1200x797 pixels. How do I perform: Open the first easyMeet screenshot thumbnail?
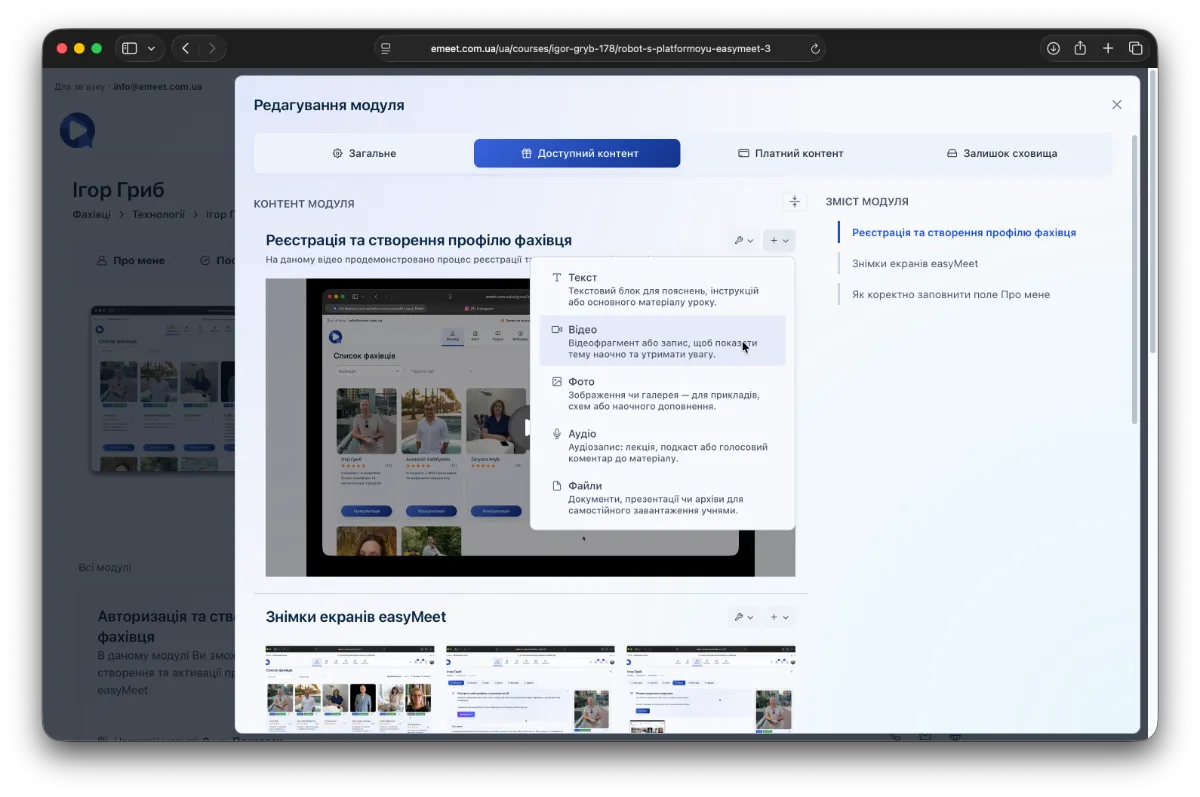click(x=350, y=688)
